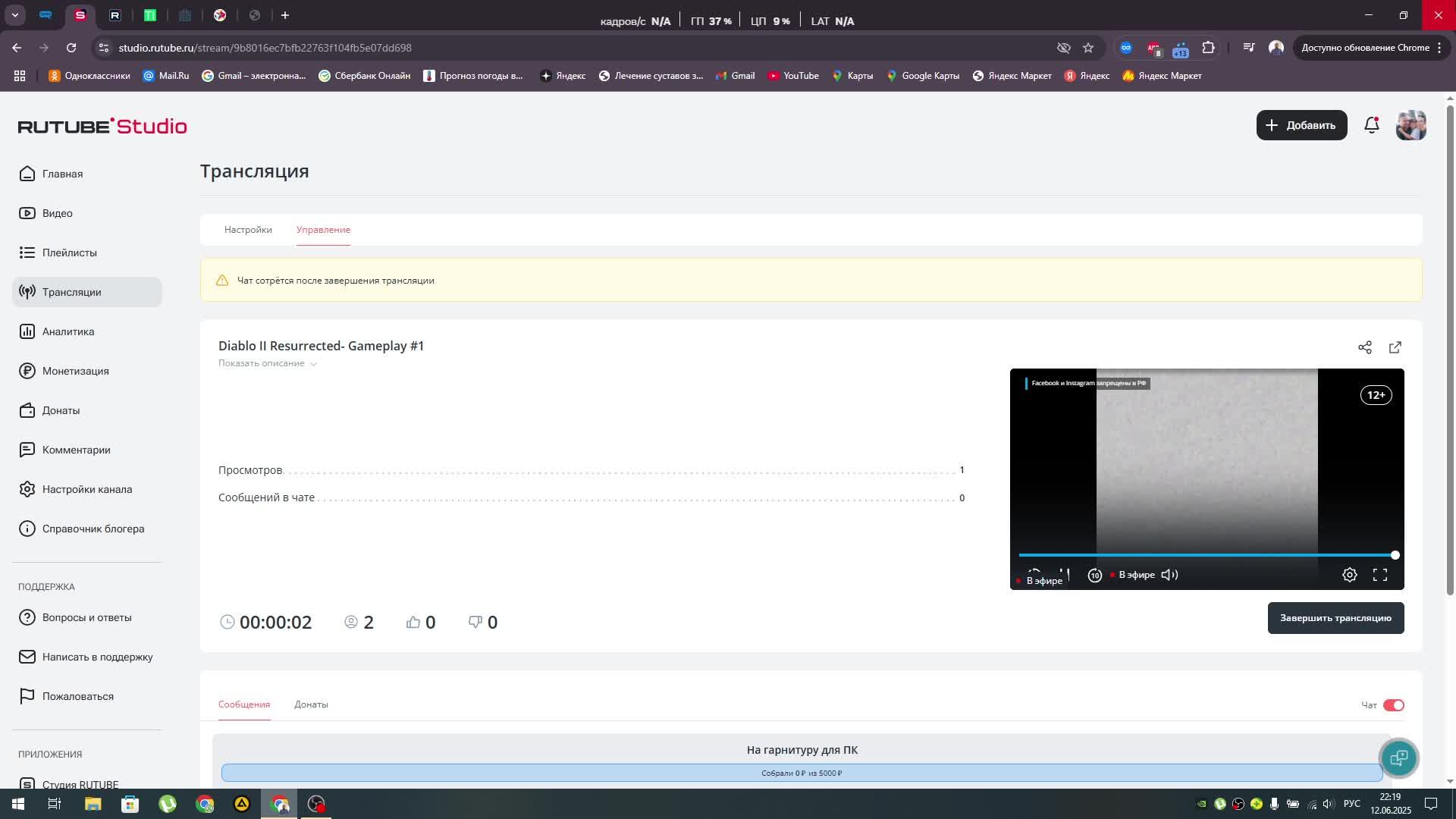Open the Chrome three-dot menu
This screenshot has height=819, width=1456.
click(x=1438, y=48)
